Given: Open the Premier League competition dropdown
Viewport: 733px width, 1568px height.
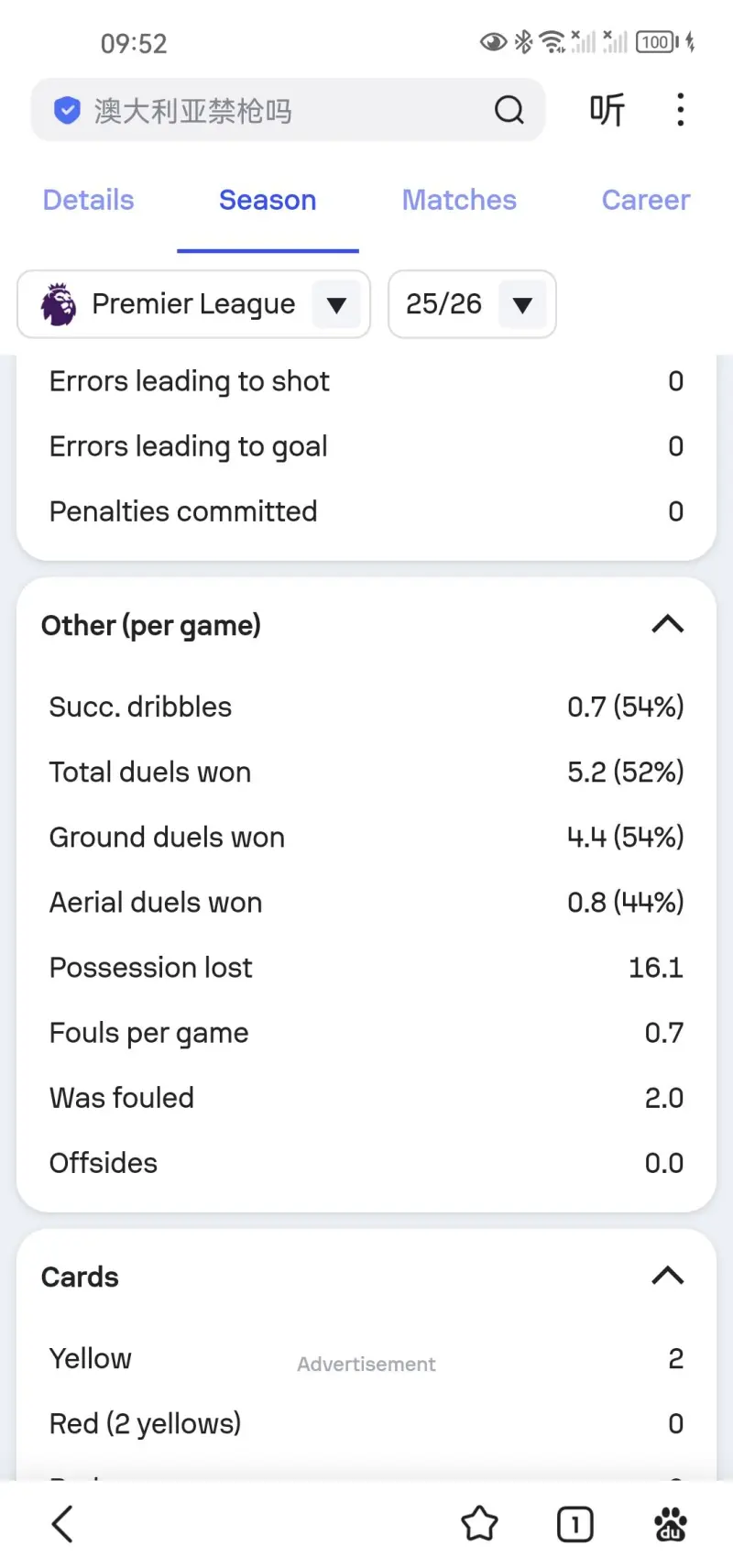Looking at the screenshot, I should click(x=336, y=304).
